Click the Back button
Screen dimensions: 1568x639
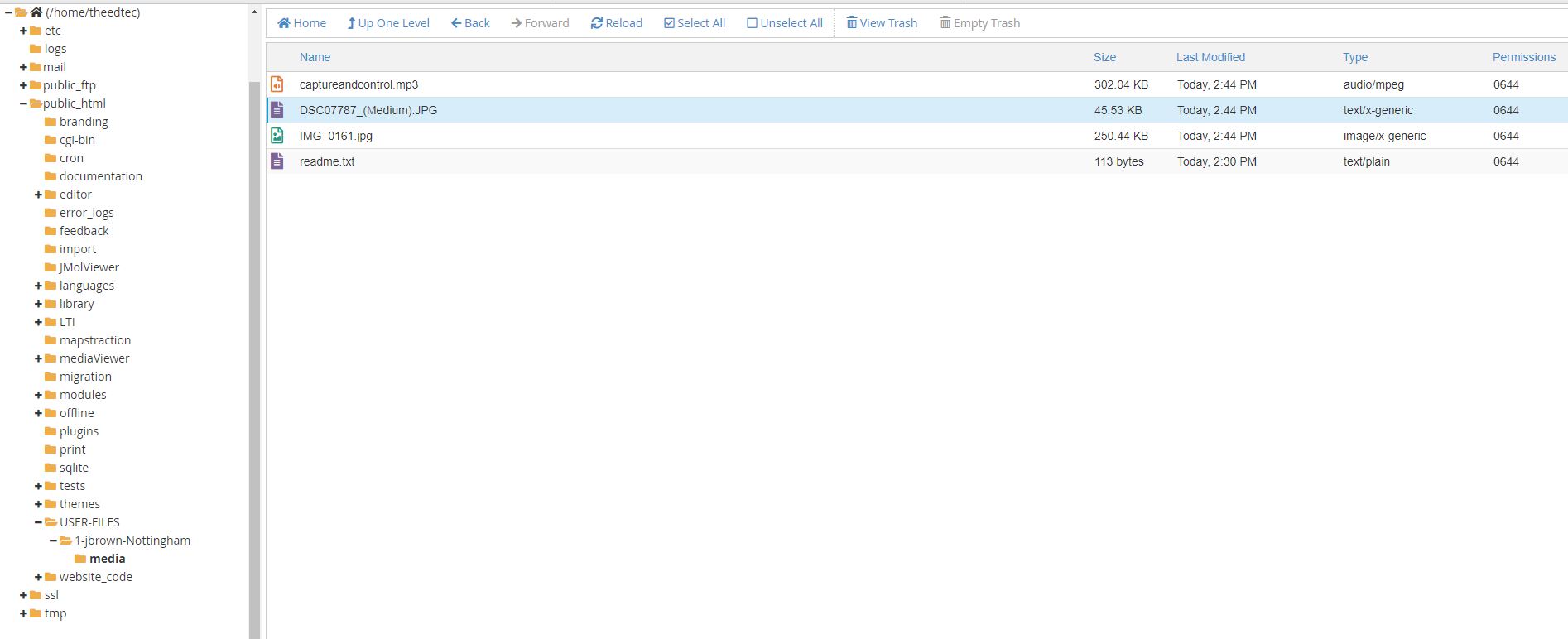click(470, 23)
